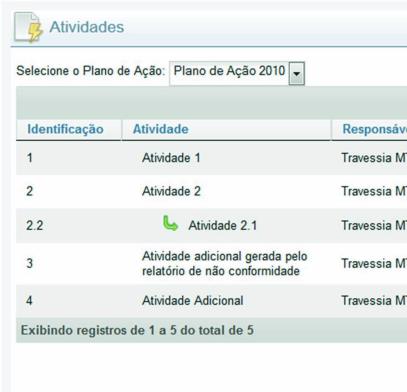Click the Atividades page title

coord(87,27)
